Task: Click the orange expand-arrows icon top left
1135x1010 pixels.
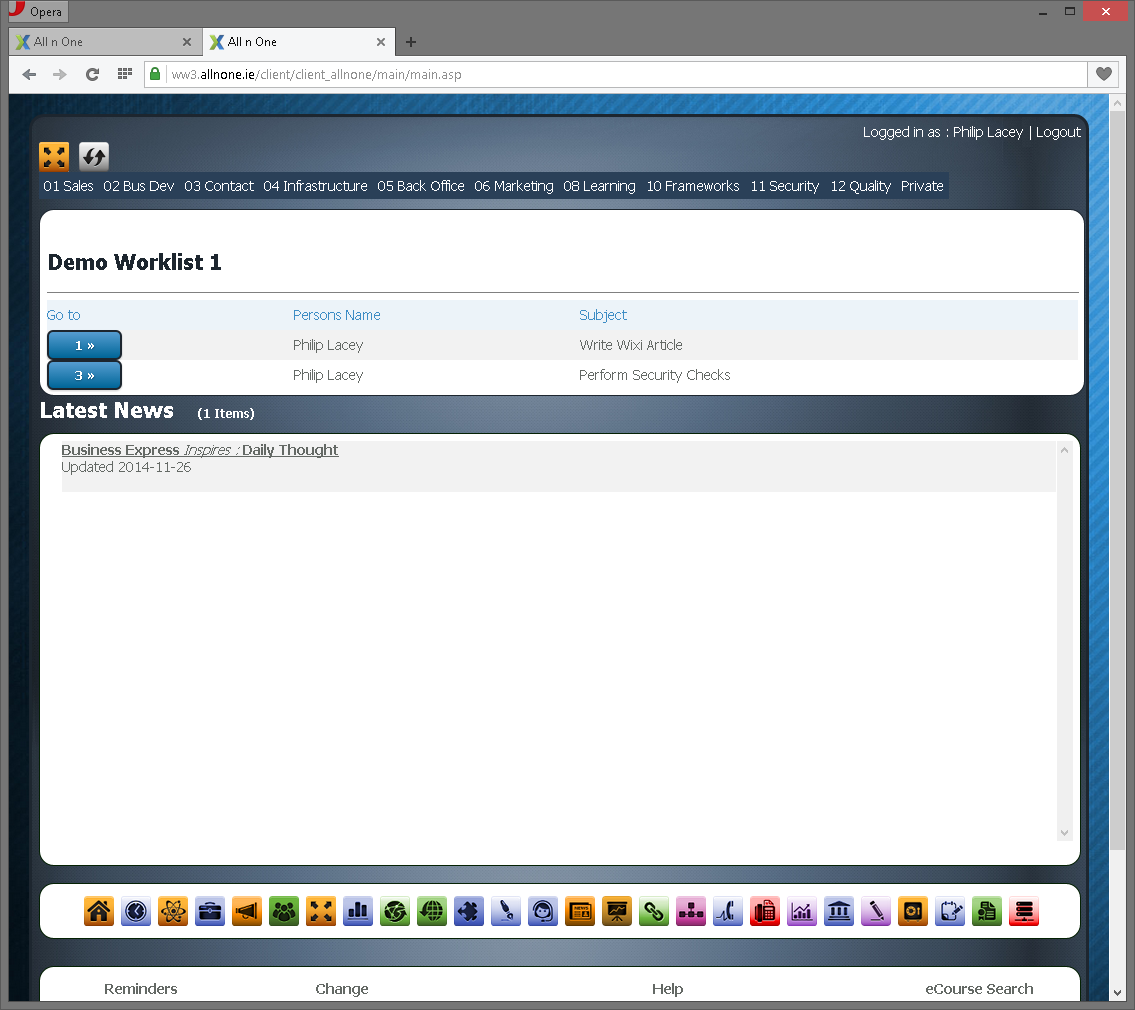Action: pos(54,156)
